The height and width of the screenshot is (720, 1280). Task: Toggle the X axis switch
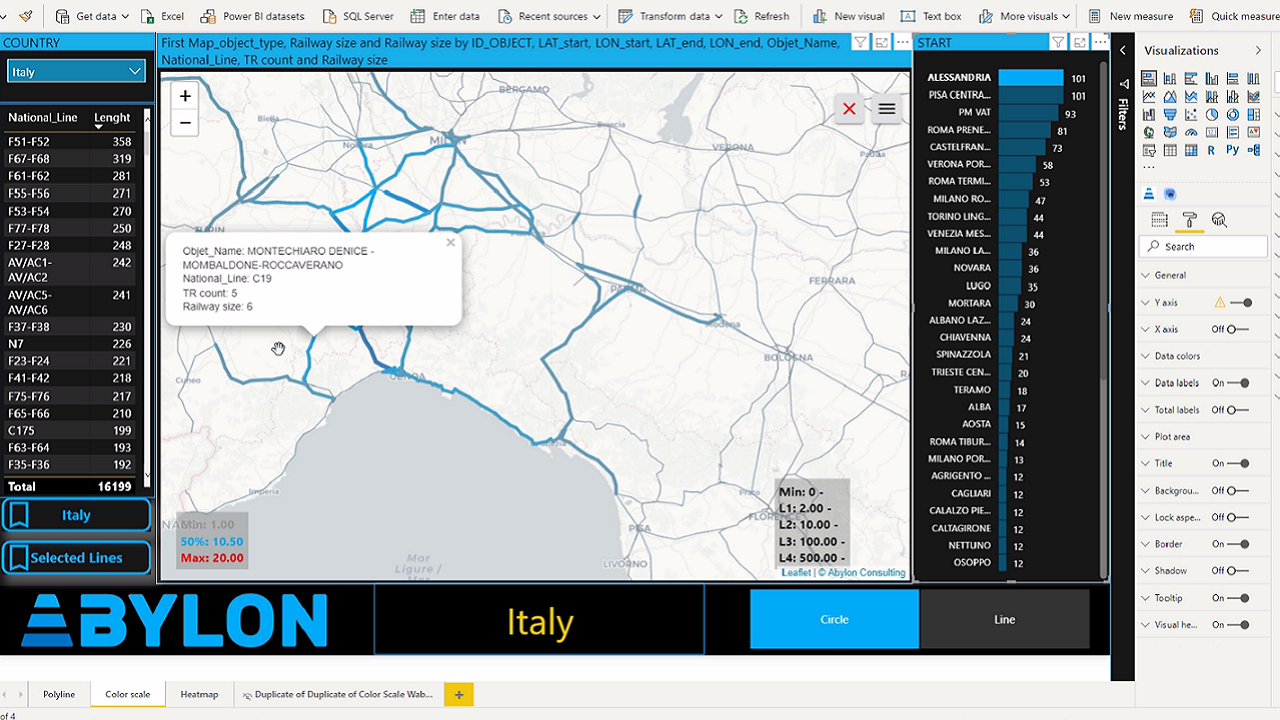pyautogui.click(x=1238, y=329)
